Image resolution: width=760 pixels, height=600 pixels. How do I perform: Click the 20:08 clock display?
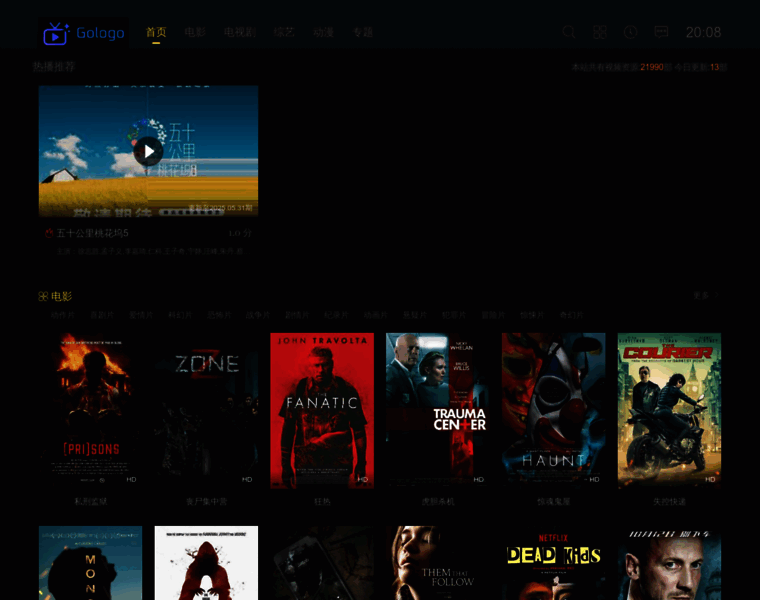coord(703,32)
